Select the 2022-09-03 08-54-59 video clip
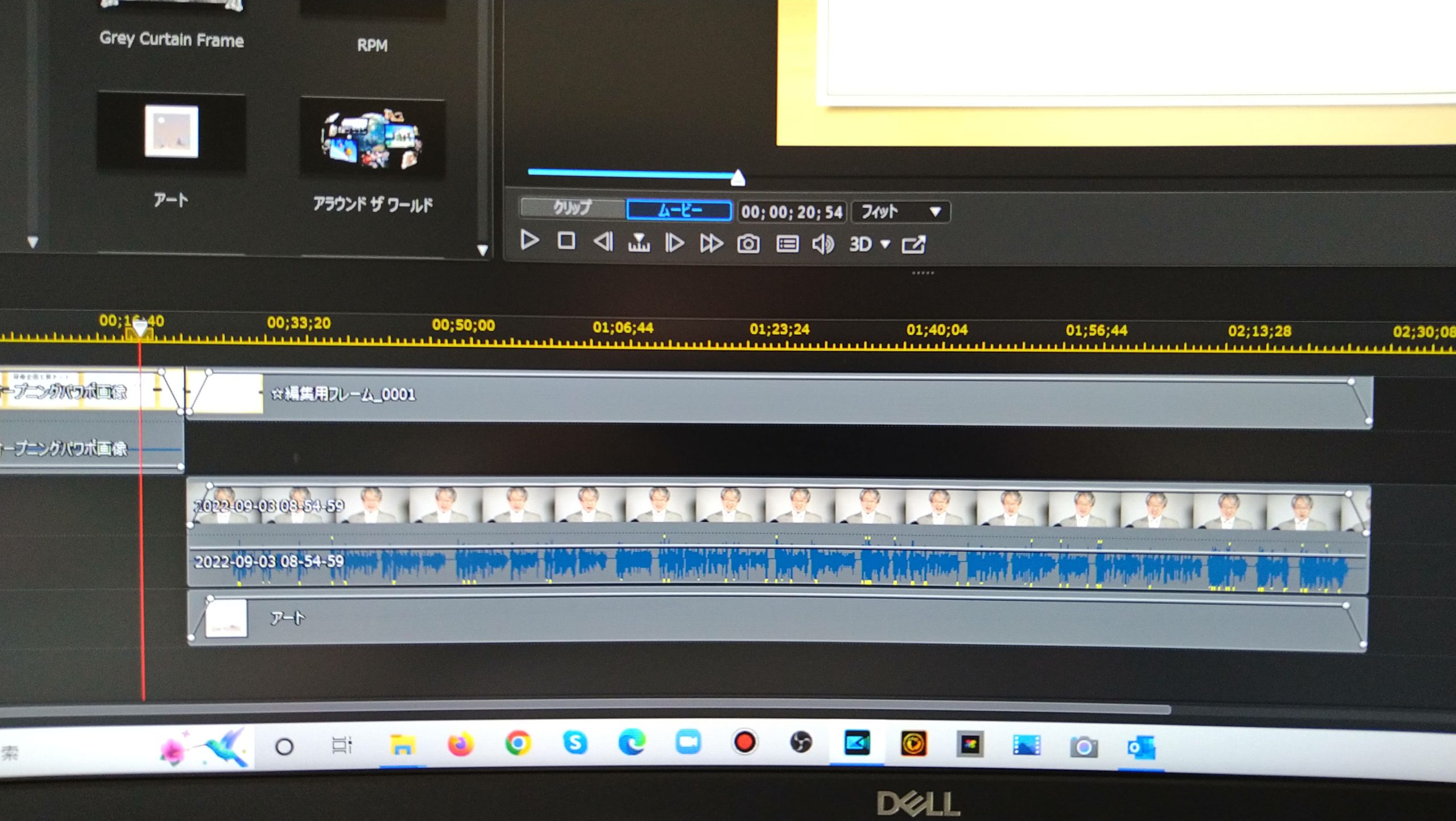Image resolution: width=1456 pixels, height=821 pixels. click(x=778, y=506)
